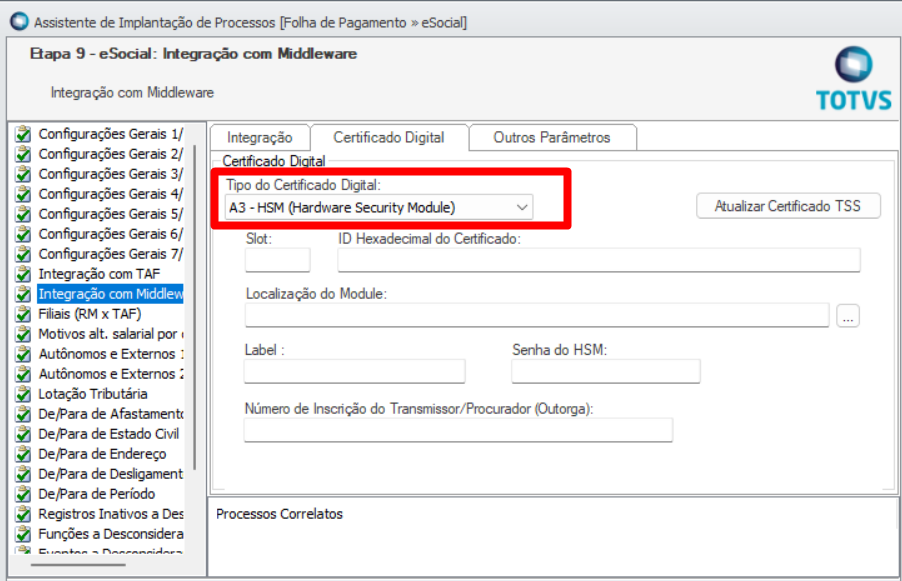Focus the Slot input field
The image size is (902, 581).
[277, 260]
